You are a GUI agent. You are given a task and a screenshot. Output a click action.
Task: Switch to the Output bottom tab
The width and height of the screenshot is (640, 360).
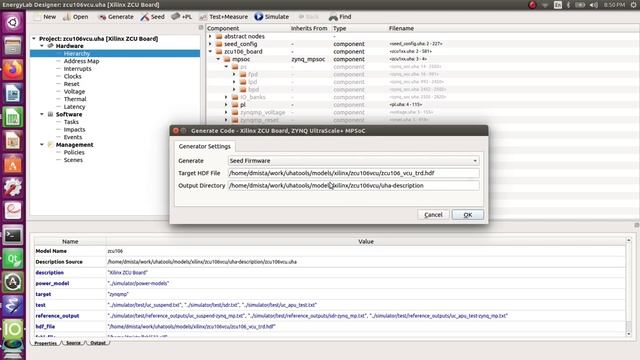98,343
